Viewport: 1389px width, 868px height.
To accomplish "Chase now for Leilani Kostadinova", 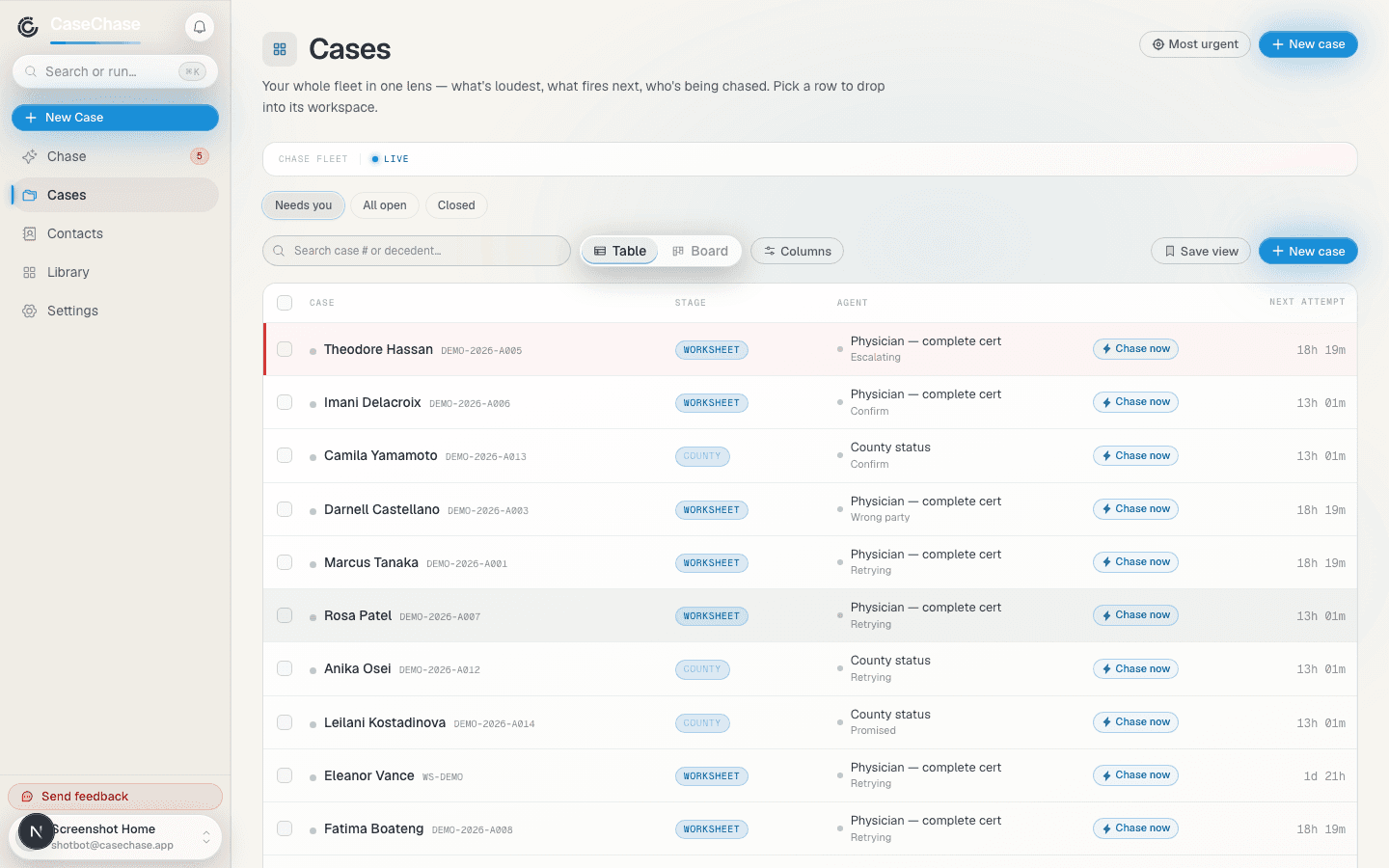I will click(1135, 722).
